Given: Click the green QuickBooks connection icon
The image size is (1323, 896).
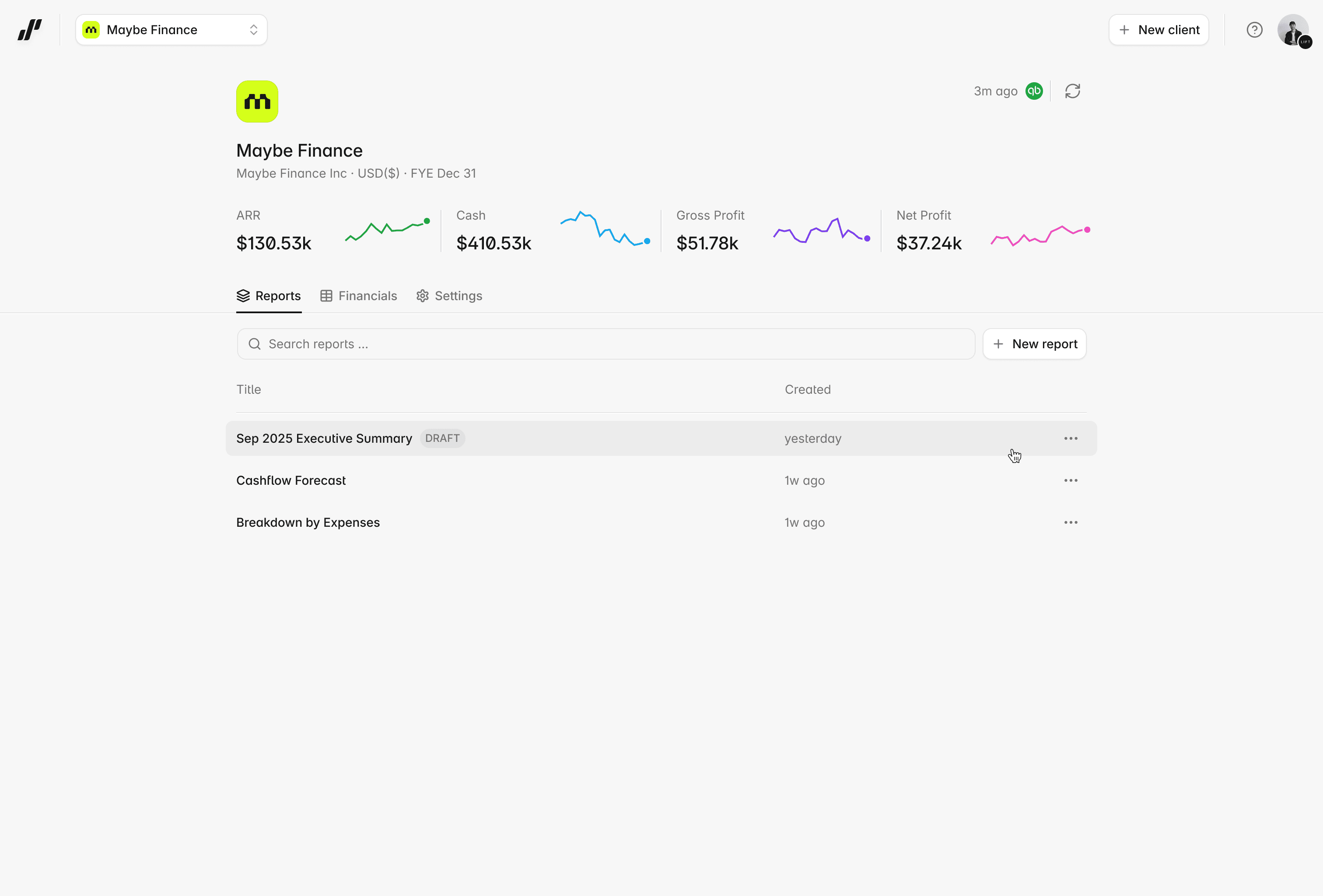Looking at the screenshot, I should click(x=1034, y=91).
